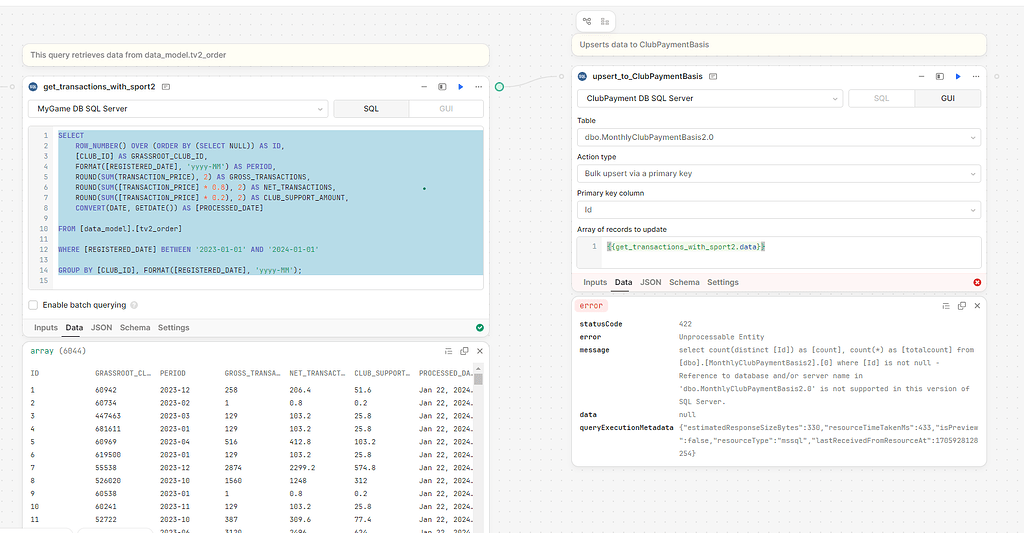Open MyGame DB SQL Server resource dropdown

pos(177,108)
